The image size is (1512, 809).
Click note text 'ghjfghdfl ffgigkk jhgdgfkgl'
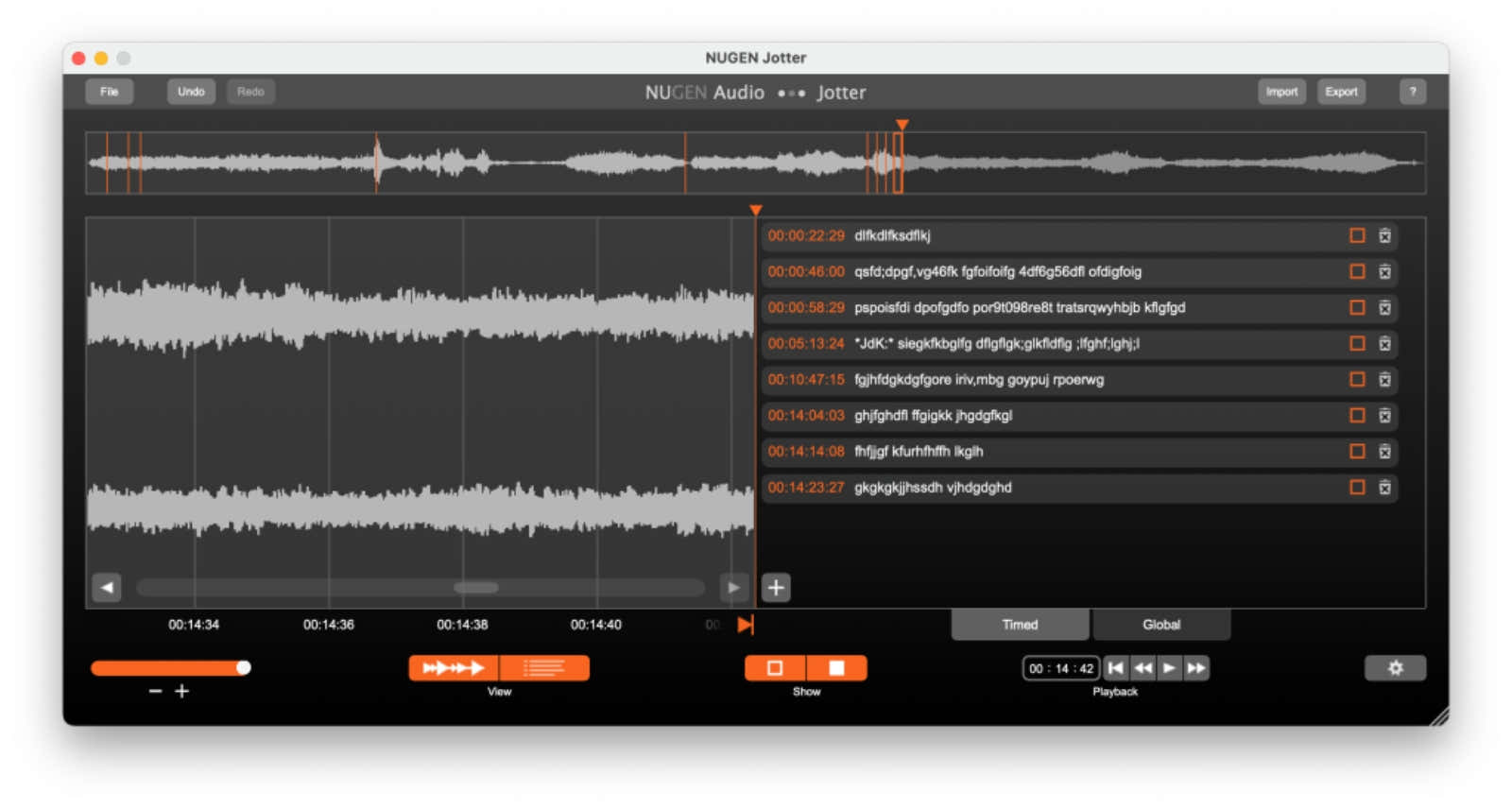point(933,415)
